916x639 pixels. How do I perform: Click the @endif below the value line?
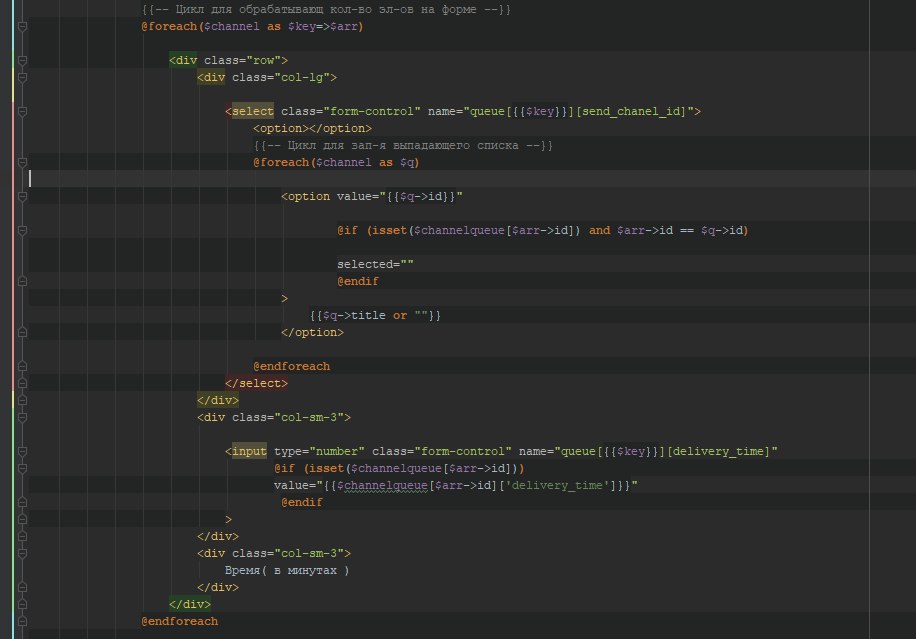(x=301, y=502)
